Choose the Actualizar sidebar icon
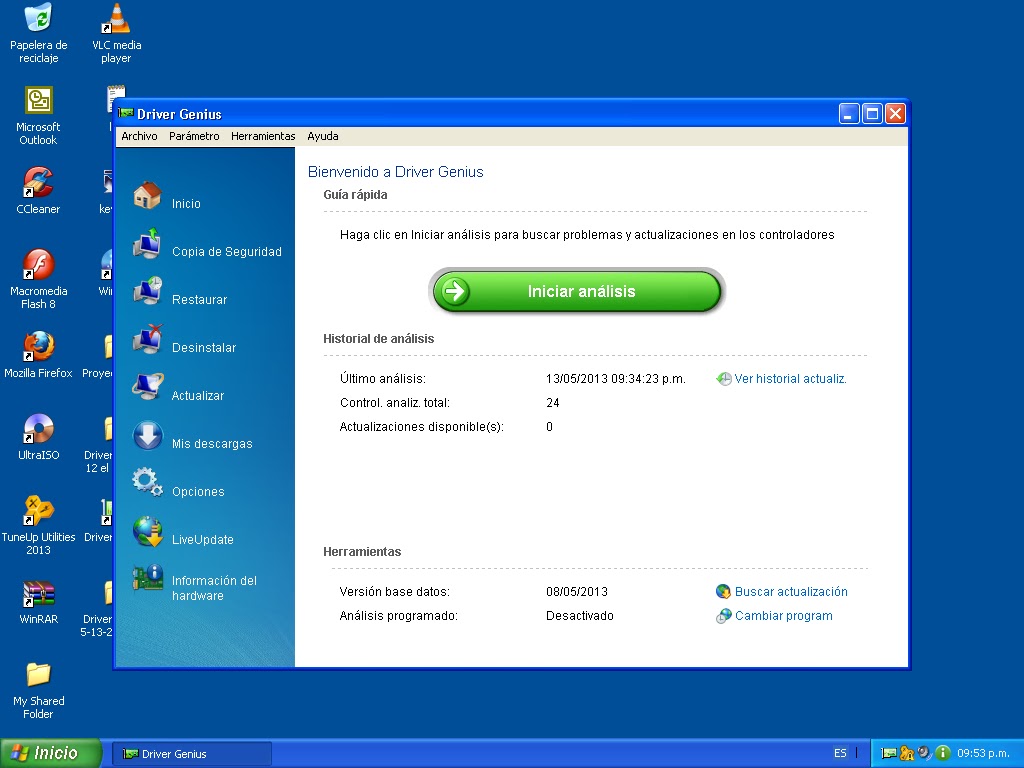1024x768 pixels. [148, 387]
